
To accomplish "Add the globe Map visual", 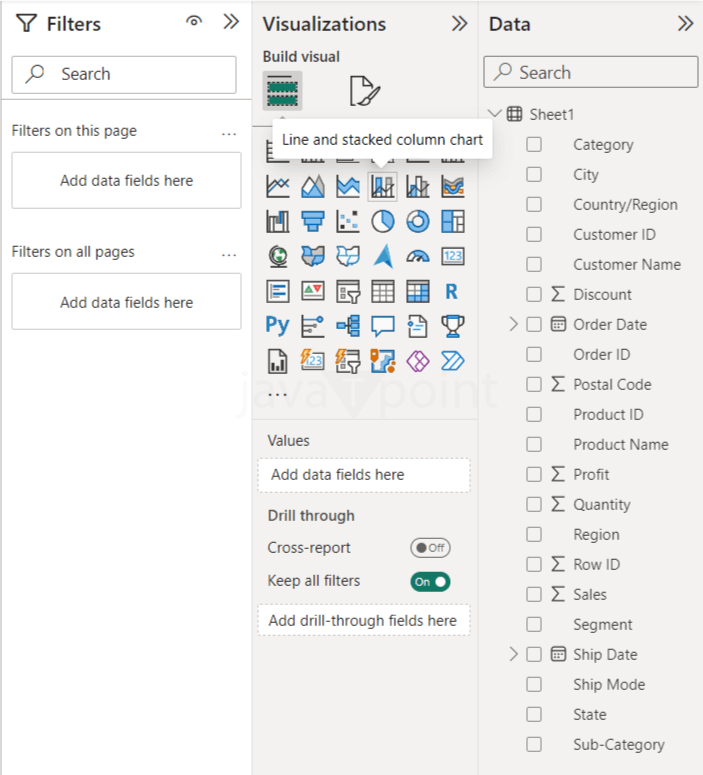I will click(x=278, y=257).
